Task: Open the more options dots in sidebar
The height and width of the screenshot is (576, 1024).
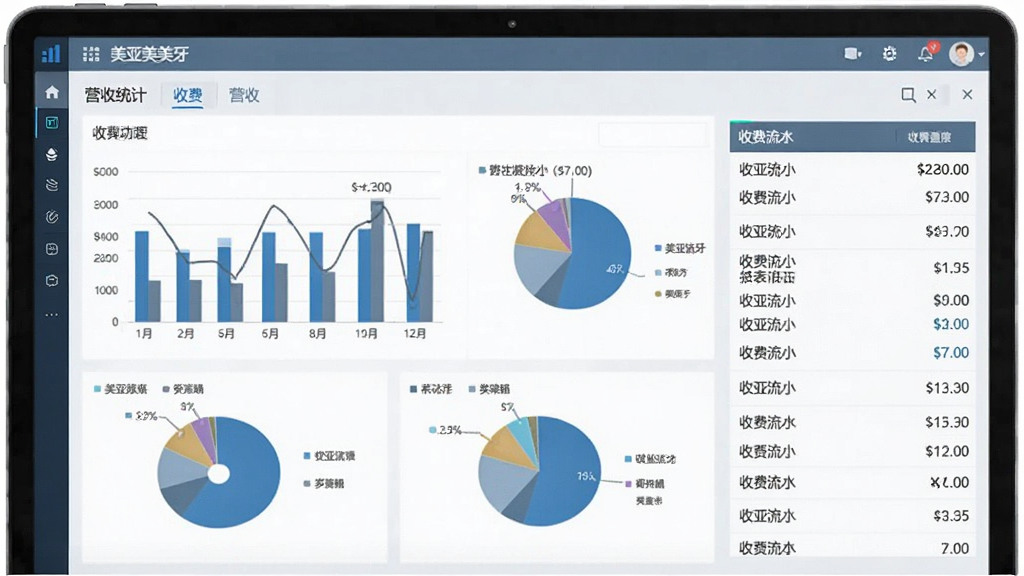Action: pos(52,315)
